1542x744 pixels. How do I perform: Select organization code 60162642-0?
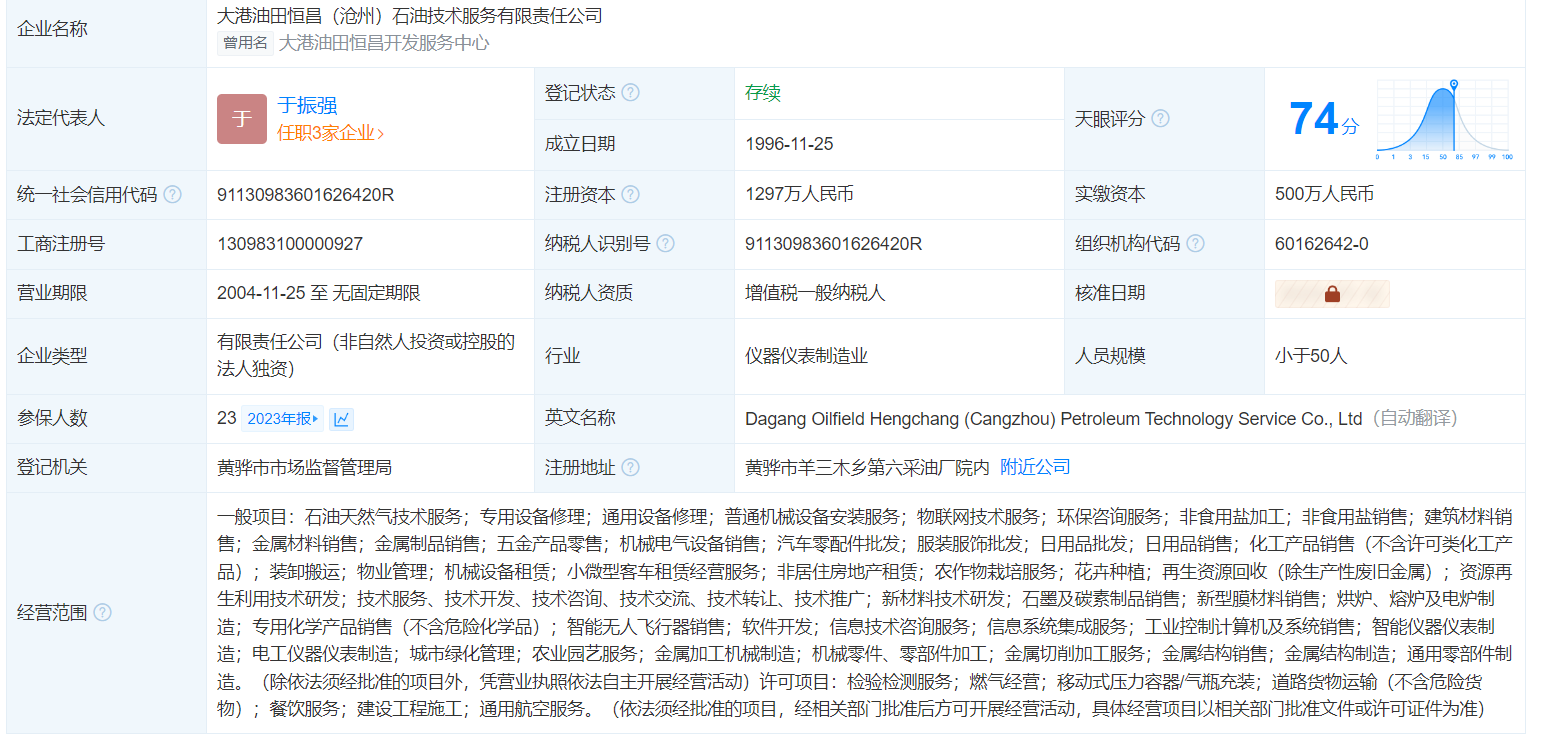pyautogui.click(x=1322, y=244)
